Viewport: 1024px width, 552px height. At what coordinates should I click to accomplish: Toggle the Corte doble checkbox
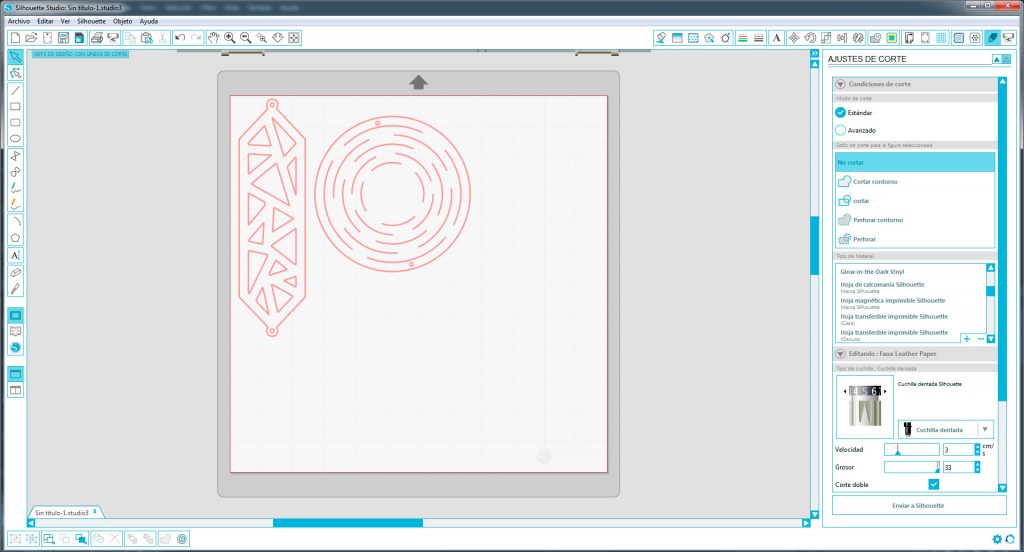click(933, 484)
